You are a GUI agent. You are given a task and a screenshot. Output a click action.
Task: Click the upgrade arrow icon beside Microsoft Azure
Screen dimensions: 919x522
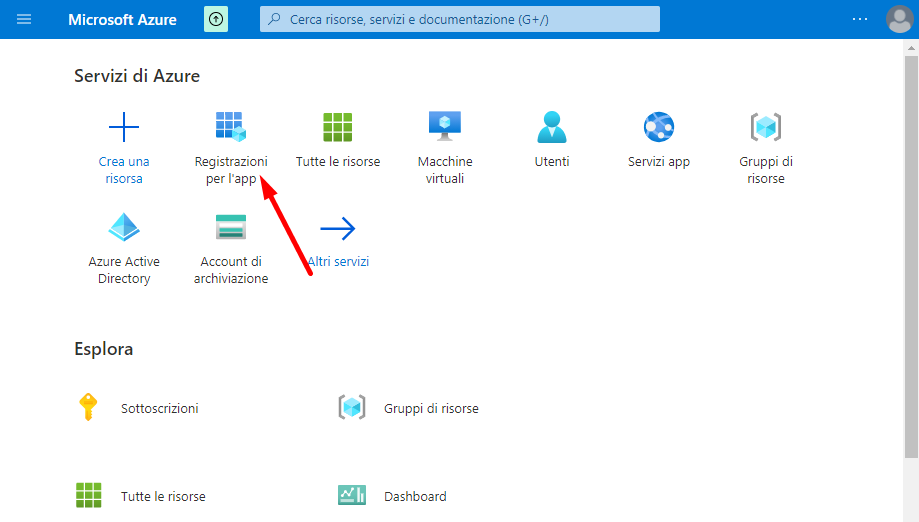click(x=216, y=19)
